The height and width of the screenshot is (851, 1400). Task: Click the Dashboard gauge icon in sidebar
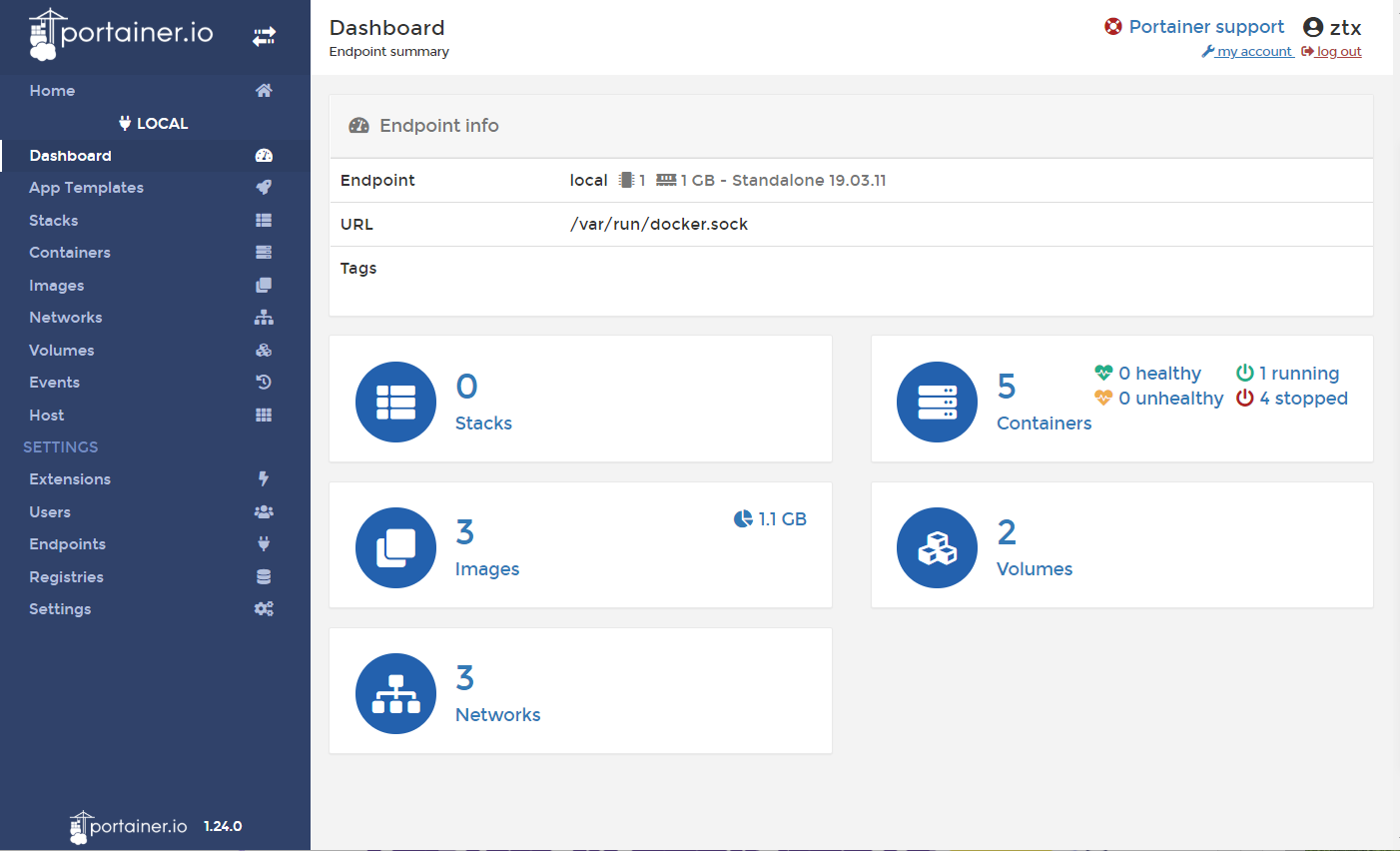click(x=264, y=156)
